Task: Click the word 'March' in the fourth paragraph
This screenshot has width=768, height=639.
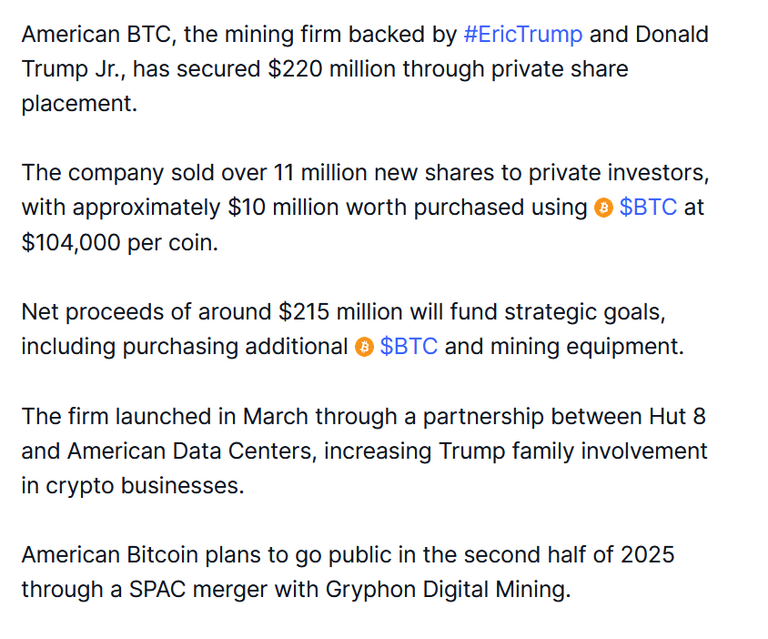Action: (x=276, y=417)
